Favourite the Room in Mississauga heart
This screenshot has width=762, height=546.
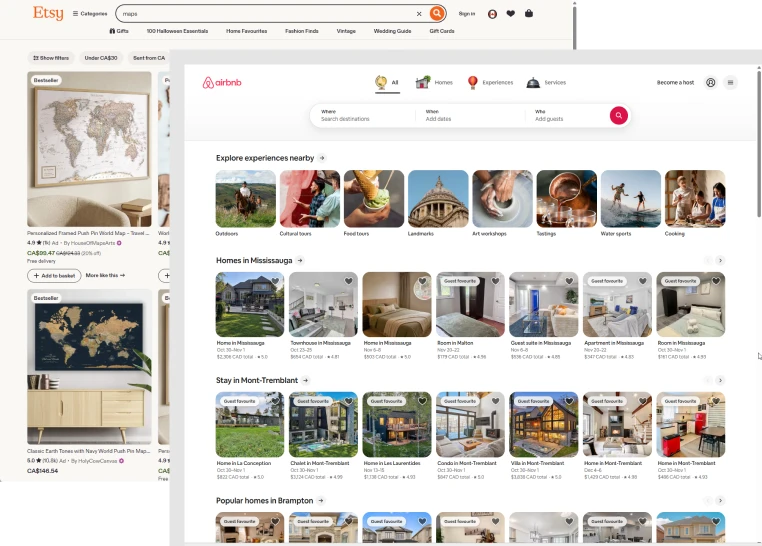coord(716,281)
